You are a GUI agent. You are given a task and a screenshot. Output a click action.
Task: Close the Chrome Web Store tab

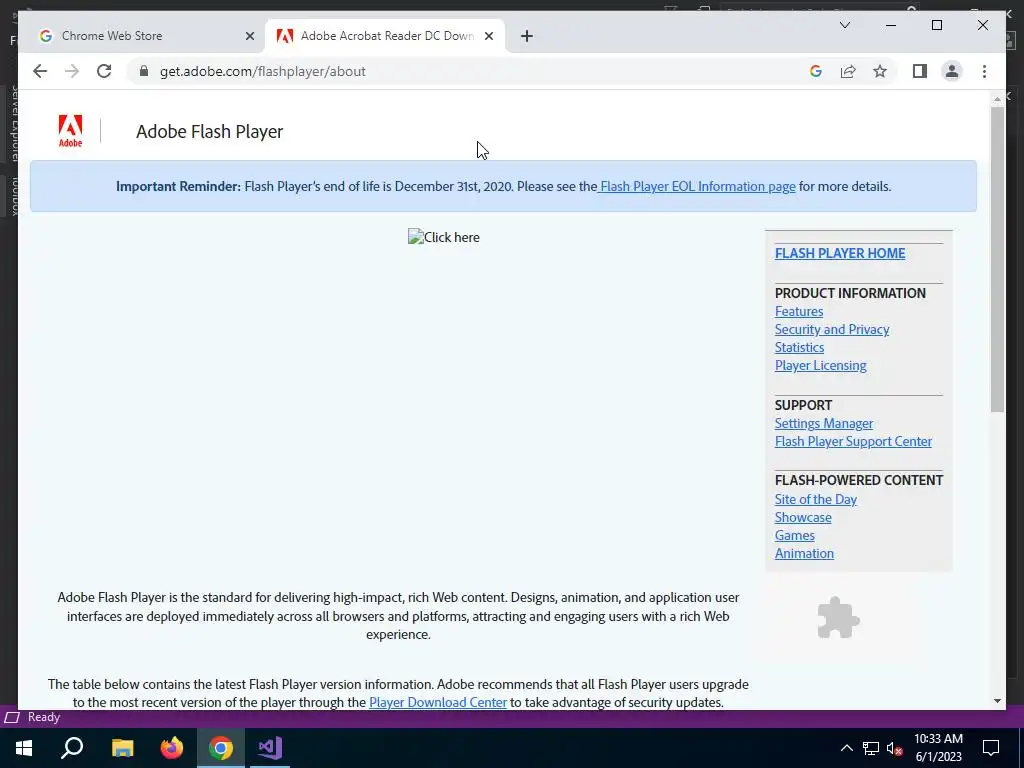(x=249, y=36)
